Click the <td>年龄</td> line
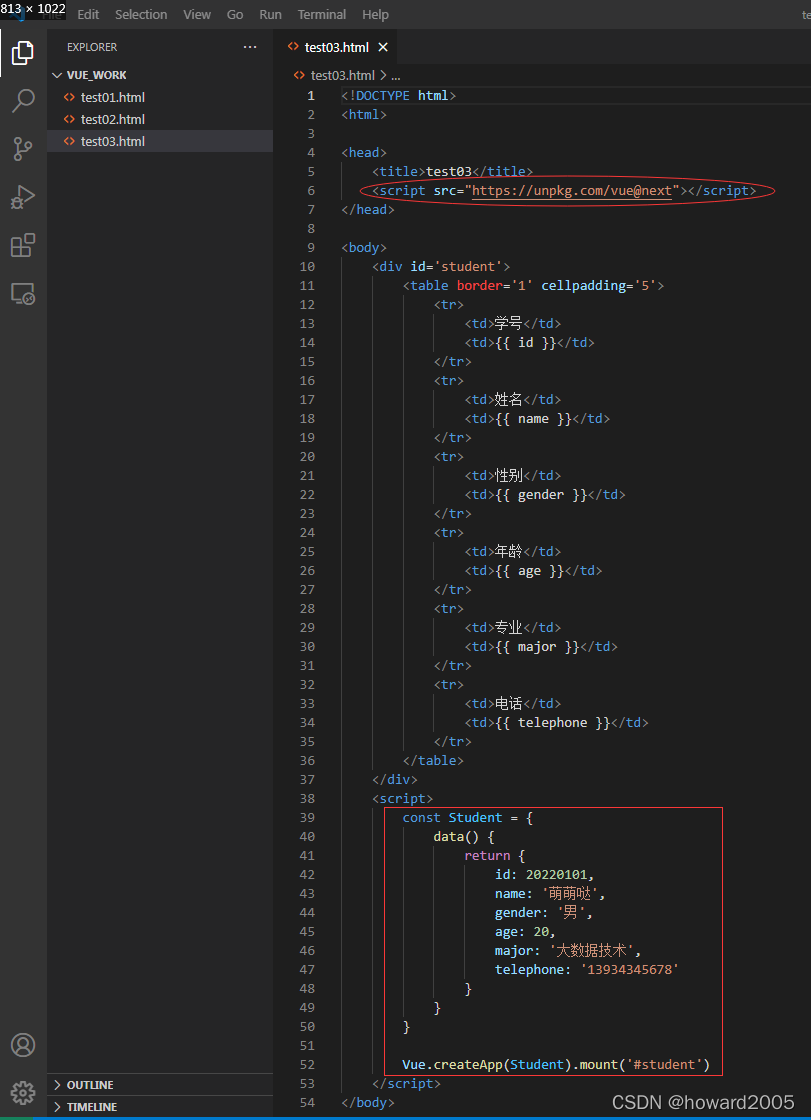811x1120 pixels. [513, 552]
